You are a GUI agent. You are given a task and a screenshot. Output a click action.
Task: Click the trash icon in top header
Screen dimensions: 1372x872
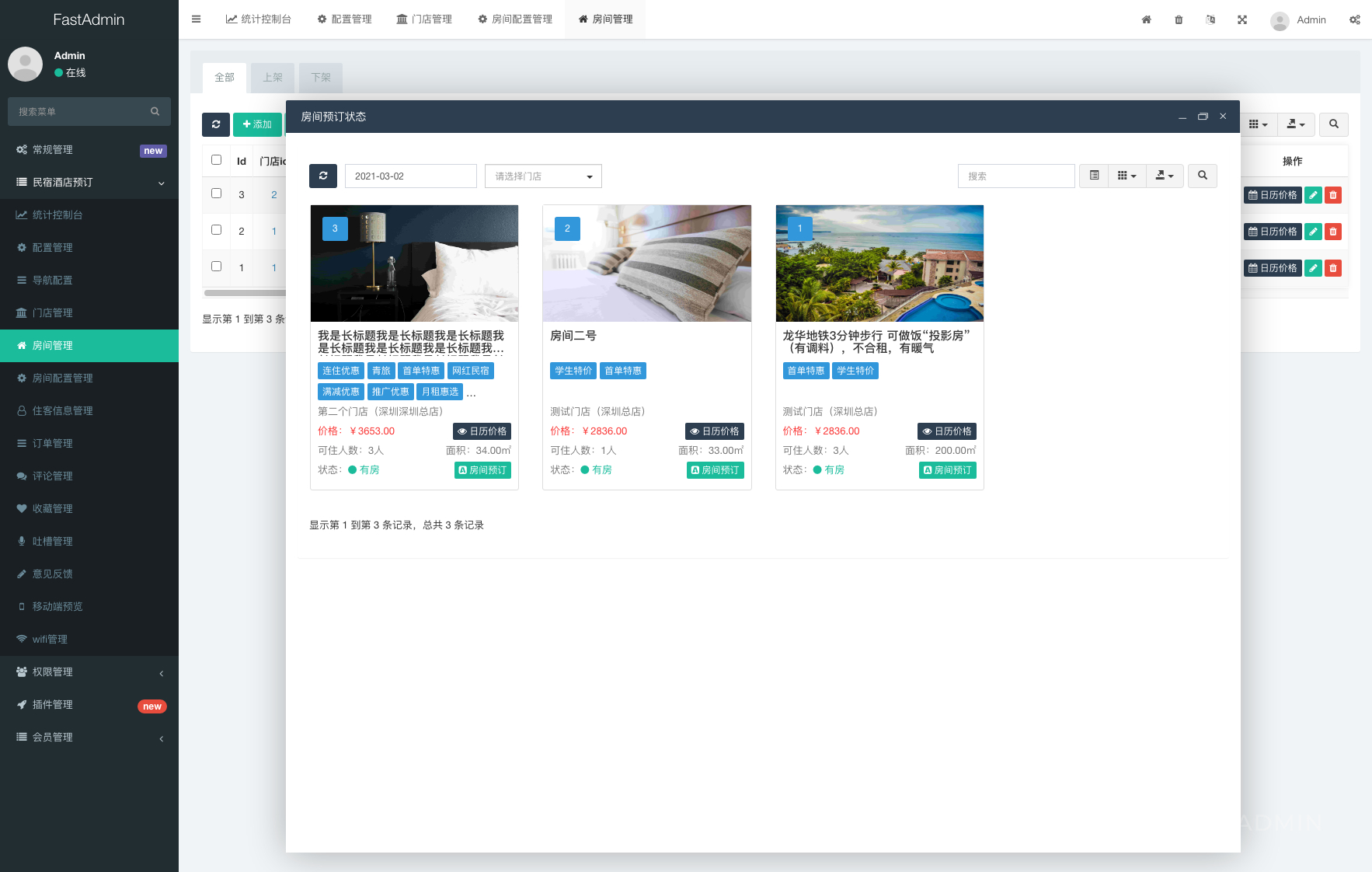pyautogui.click(x=1179, y=19)
